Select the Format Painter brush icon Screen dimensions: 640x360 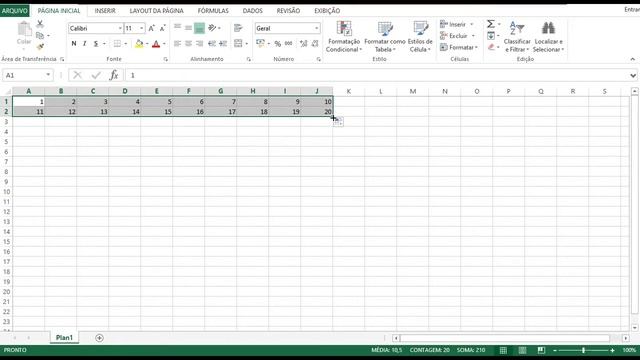click(x=40, y=47)
